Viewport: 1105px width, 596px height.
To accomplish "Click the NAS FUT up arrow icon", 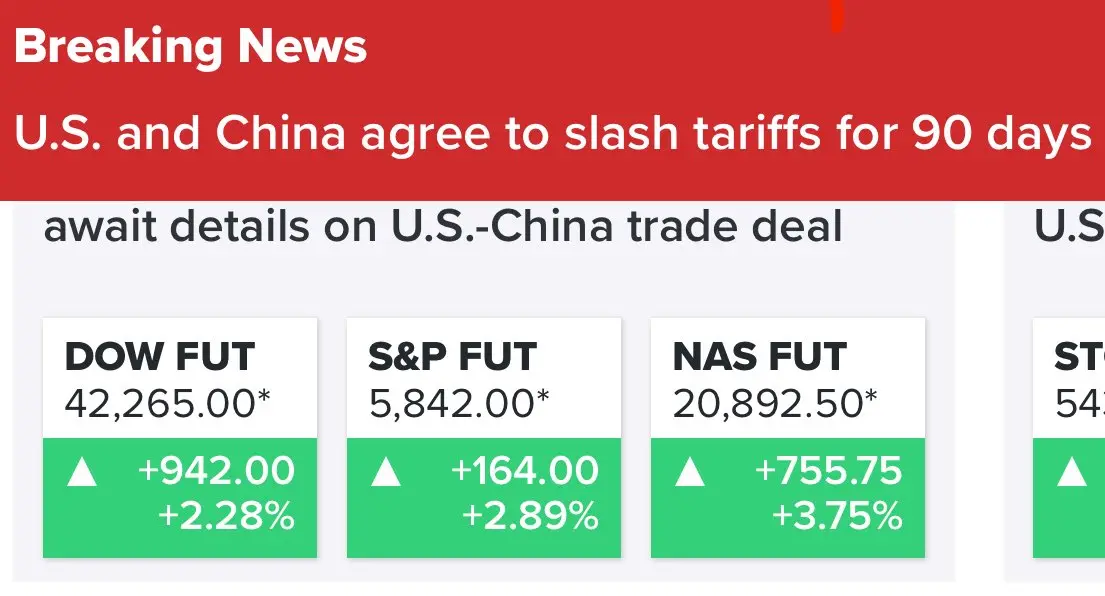I will (690, 472).
